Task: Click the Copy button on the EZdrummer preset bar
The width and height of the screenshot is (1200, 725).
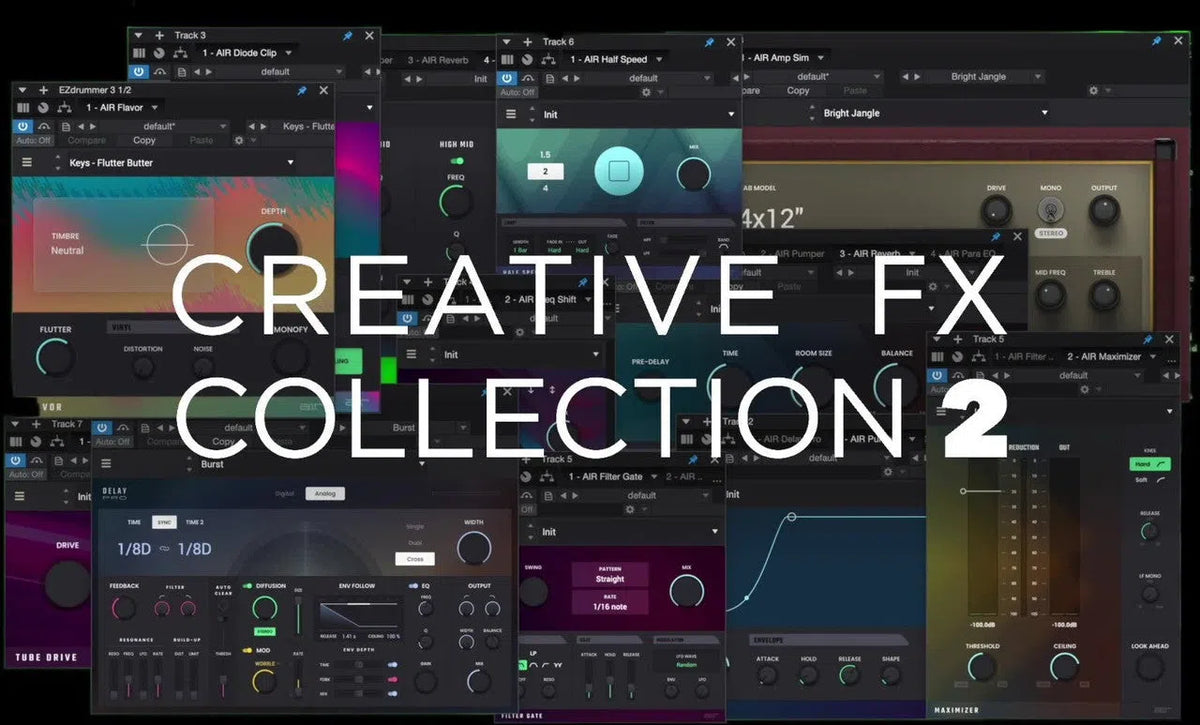Action: (x=143, y=140)
